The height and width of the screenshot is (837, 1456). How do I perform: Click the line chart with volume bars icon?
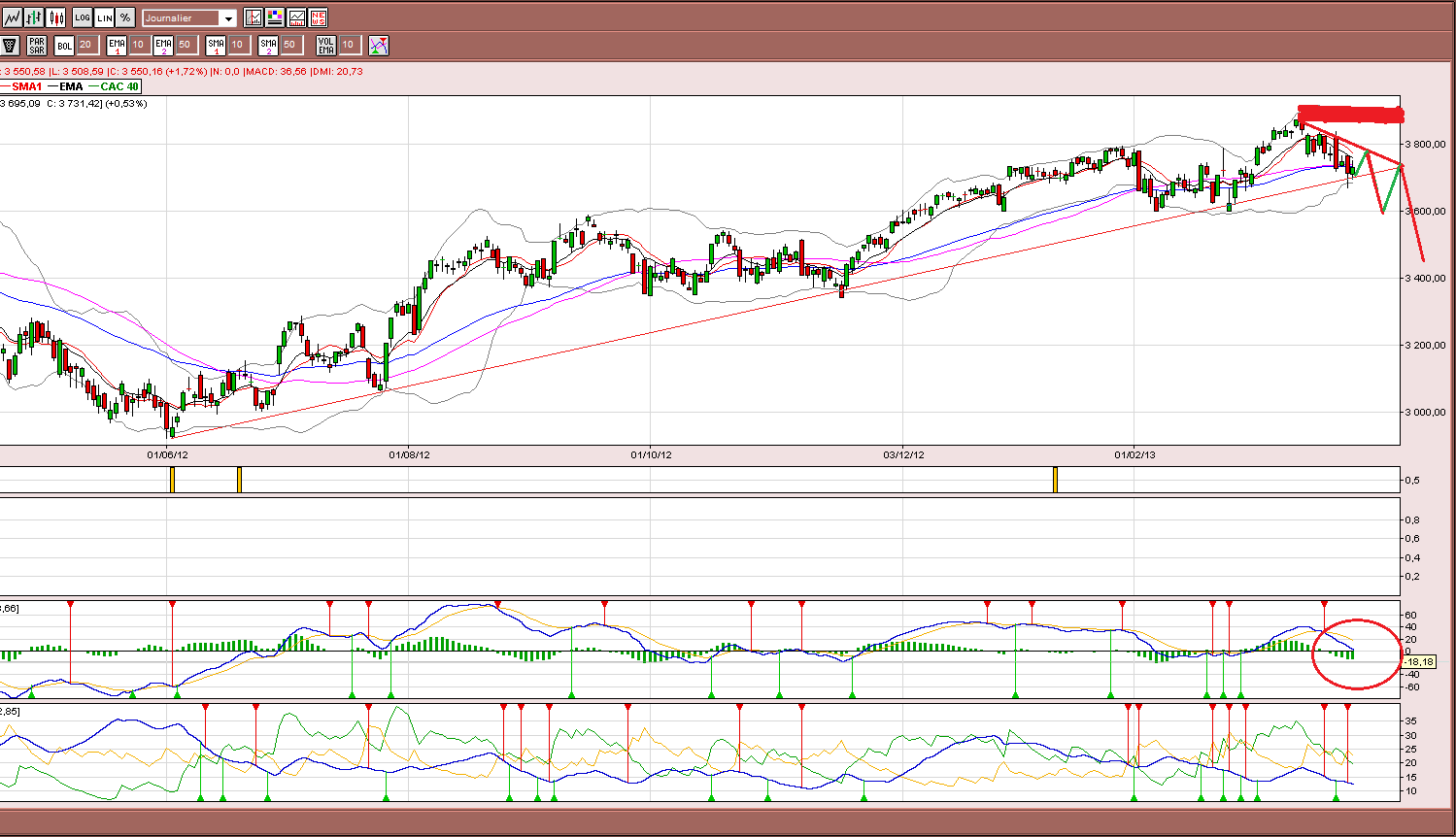pyautogui.click(x=296, y=17)
